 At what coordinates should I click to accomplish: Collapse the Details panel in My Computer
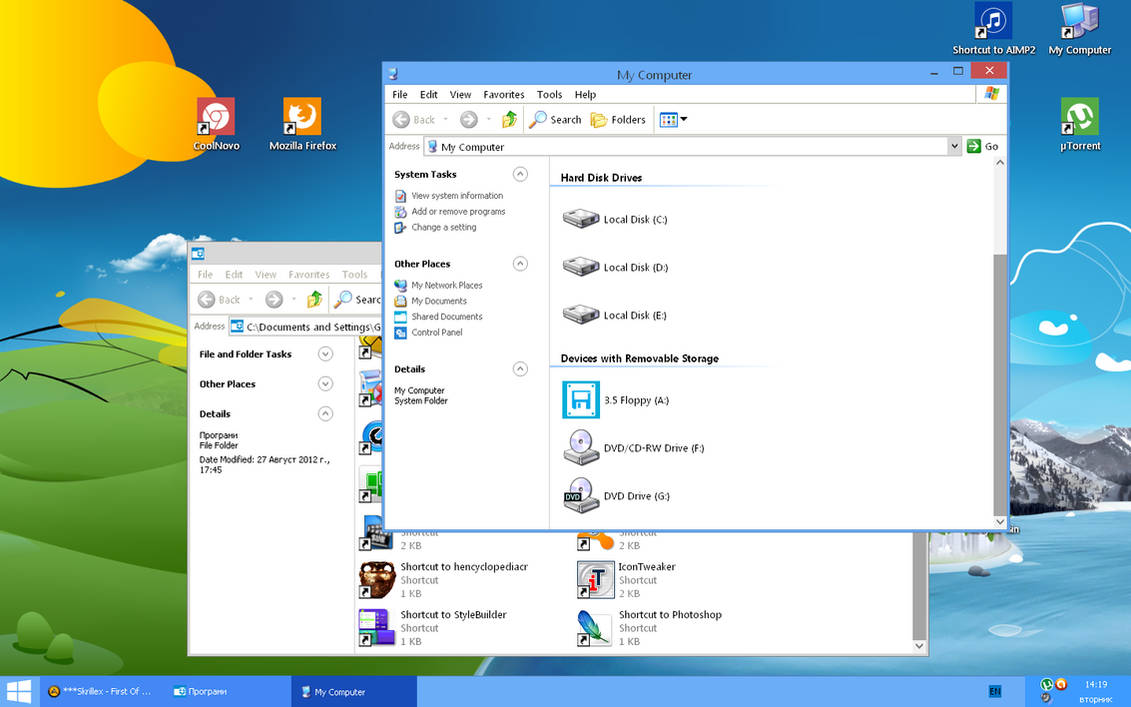(x=520, y=369)
